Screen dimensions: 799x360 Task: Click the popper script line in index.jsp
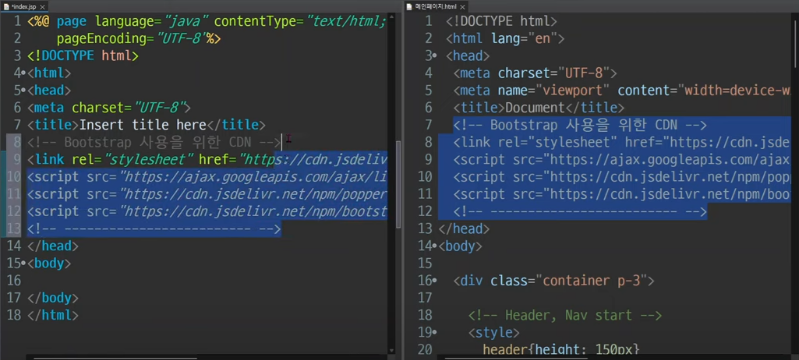[x=207, y=195]
